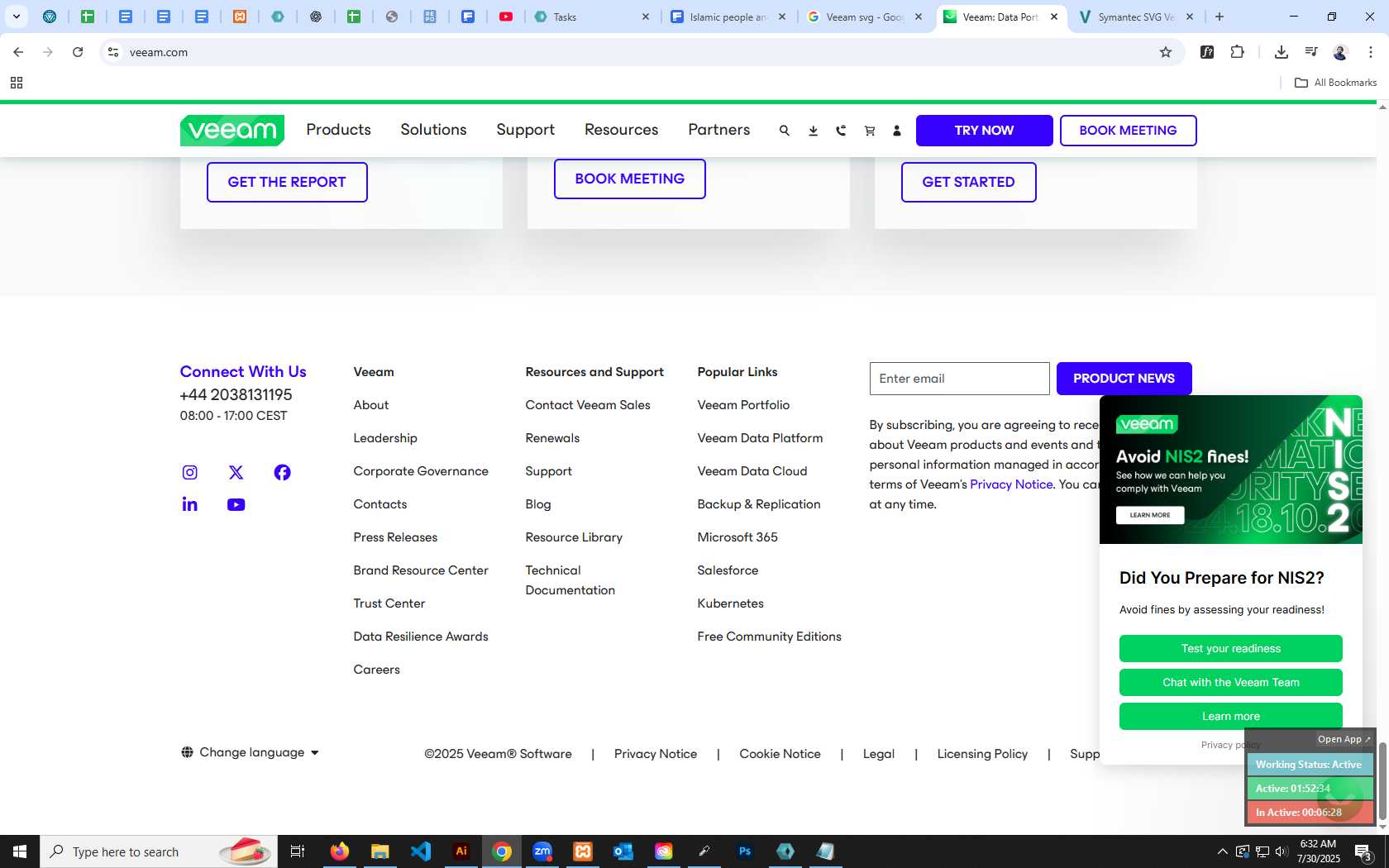Open Veeam's Instagram page icon
1389x868 pixels.
pos(190,472)
